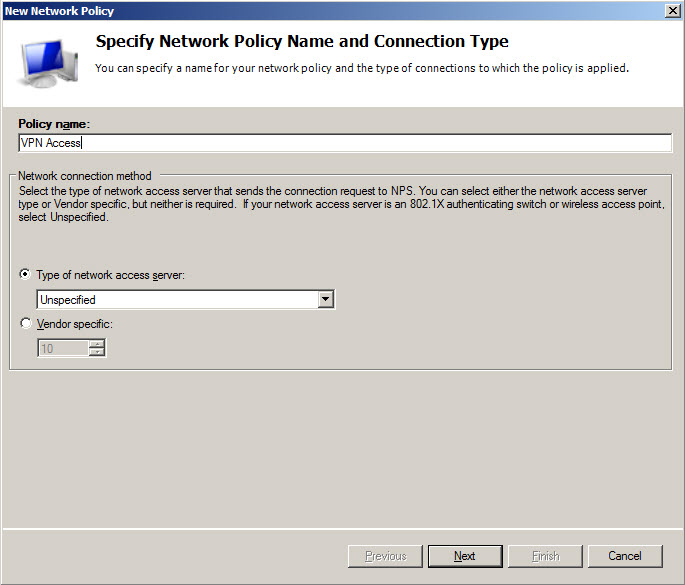
Task: Click the Policy name label
Action: [54, 124]
